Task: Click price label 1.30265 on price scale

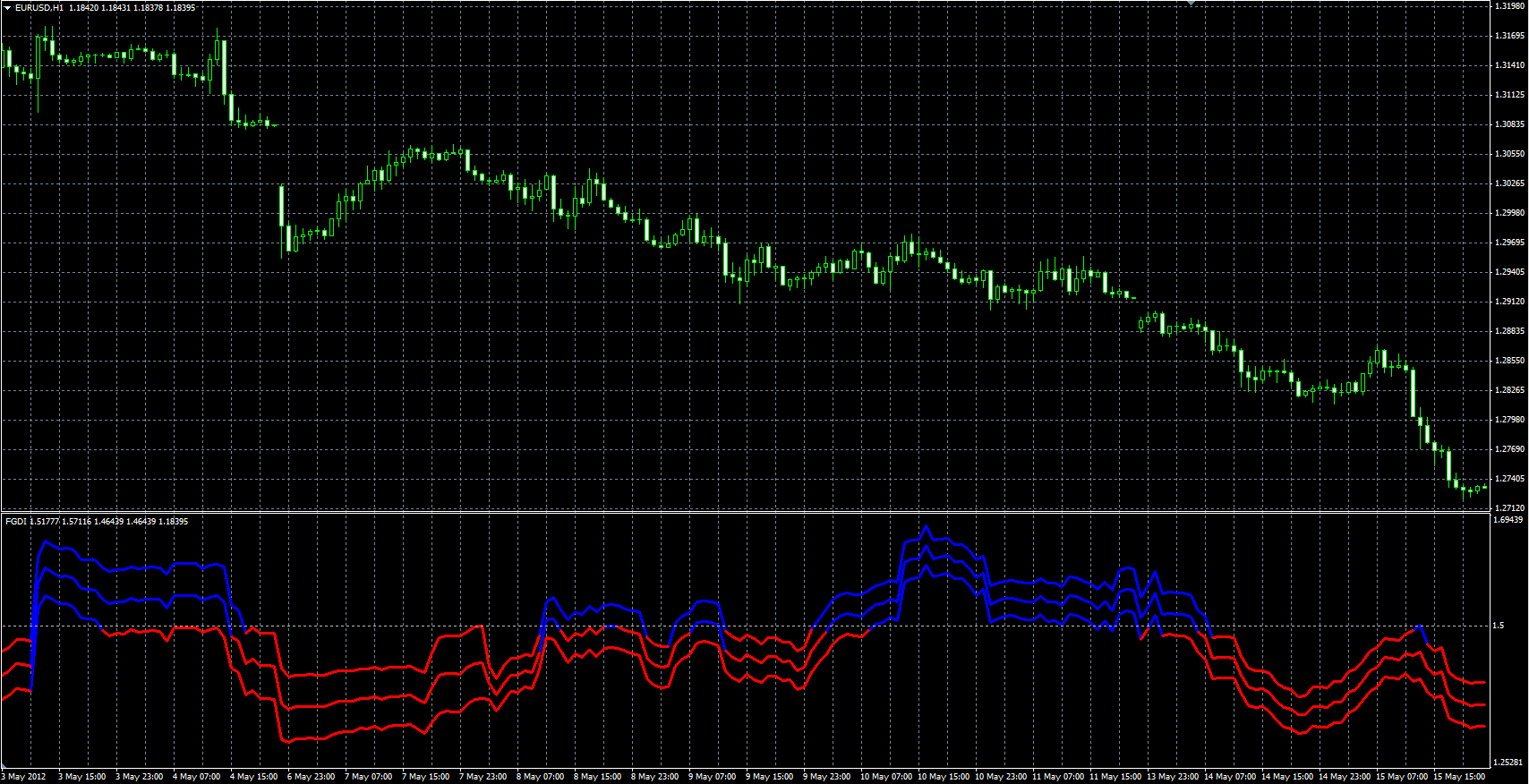Action: [x=1509, y=183]
